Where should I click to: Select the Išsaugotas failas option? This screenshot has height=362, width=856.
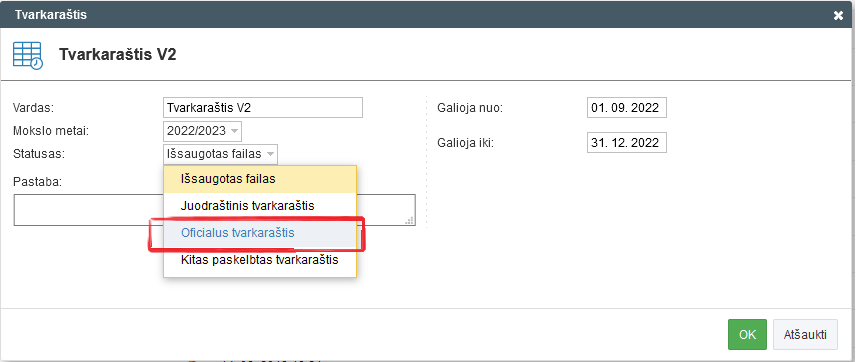[x=260, y=179]
